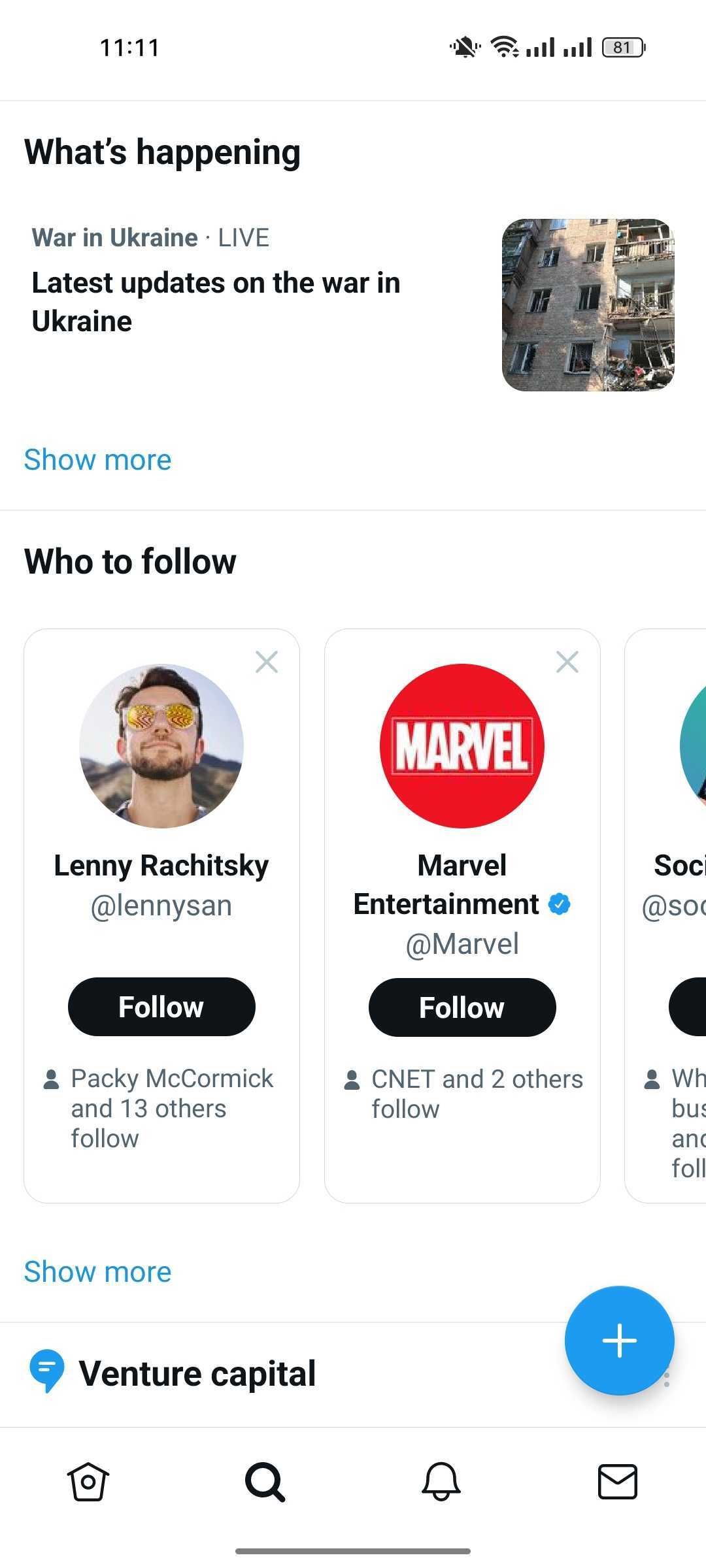
Task: Follow Lenny Rachitsky
Action: click(x=161, y=1007)
